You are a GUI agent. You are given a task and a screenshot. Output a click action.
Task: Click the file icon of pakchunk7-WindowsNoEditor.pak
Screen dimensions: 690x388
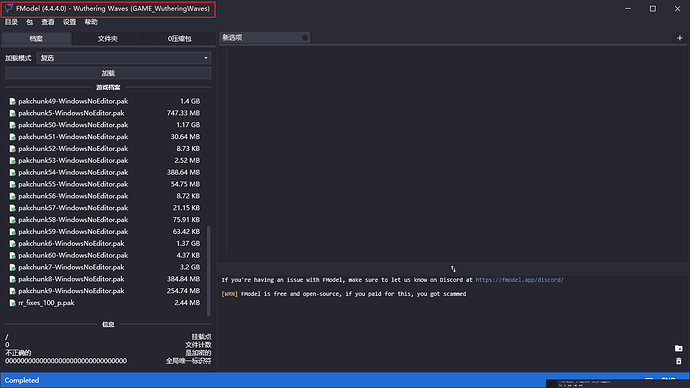12,267
